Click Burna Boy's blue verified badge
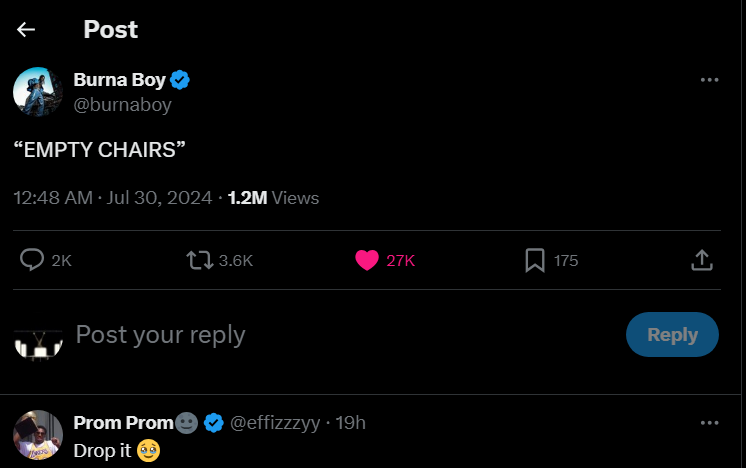 pos(180,80)
